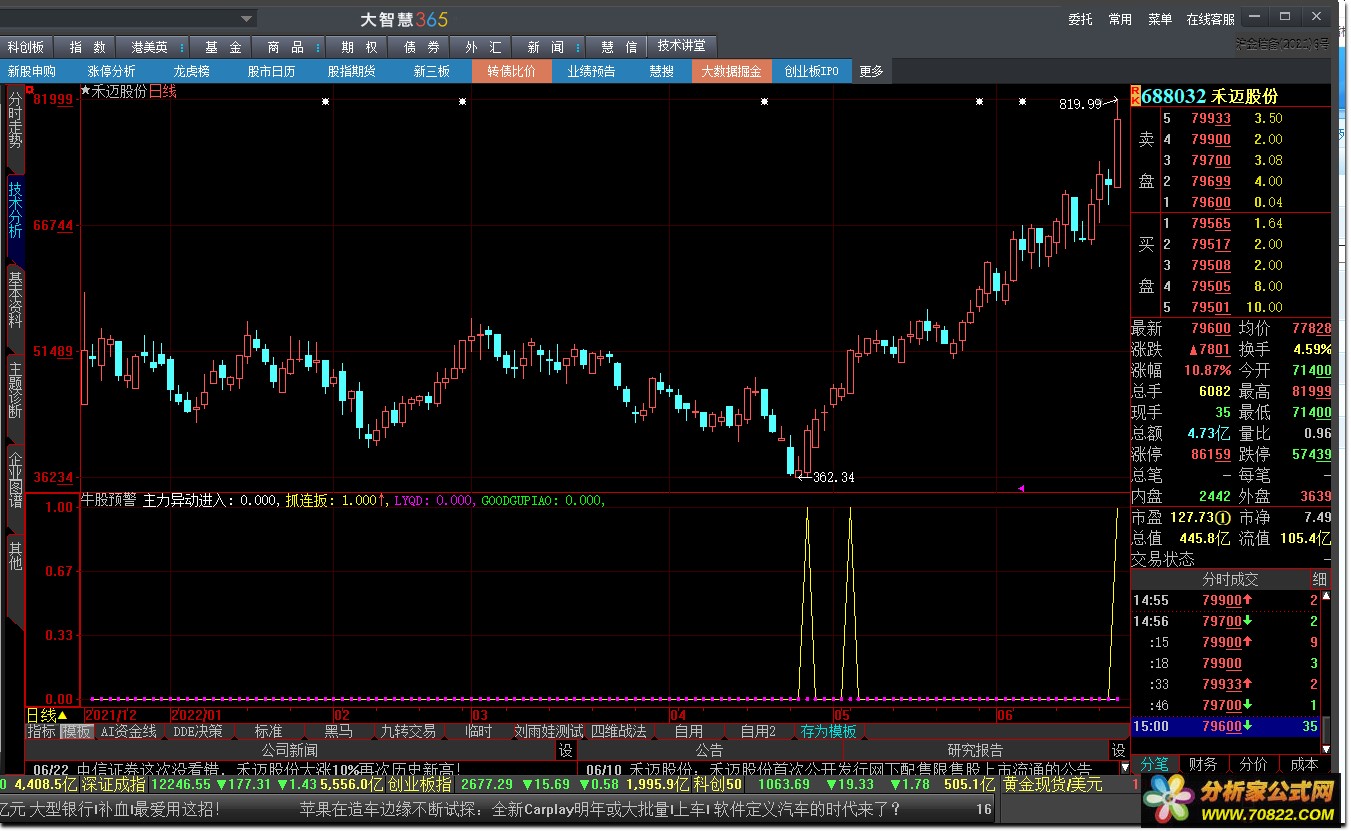Open the 技术讲堂 tab
The height and width of the screenshot is (831, 1351).
[682, 46]
